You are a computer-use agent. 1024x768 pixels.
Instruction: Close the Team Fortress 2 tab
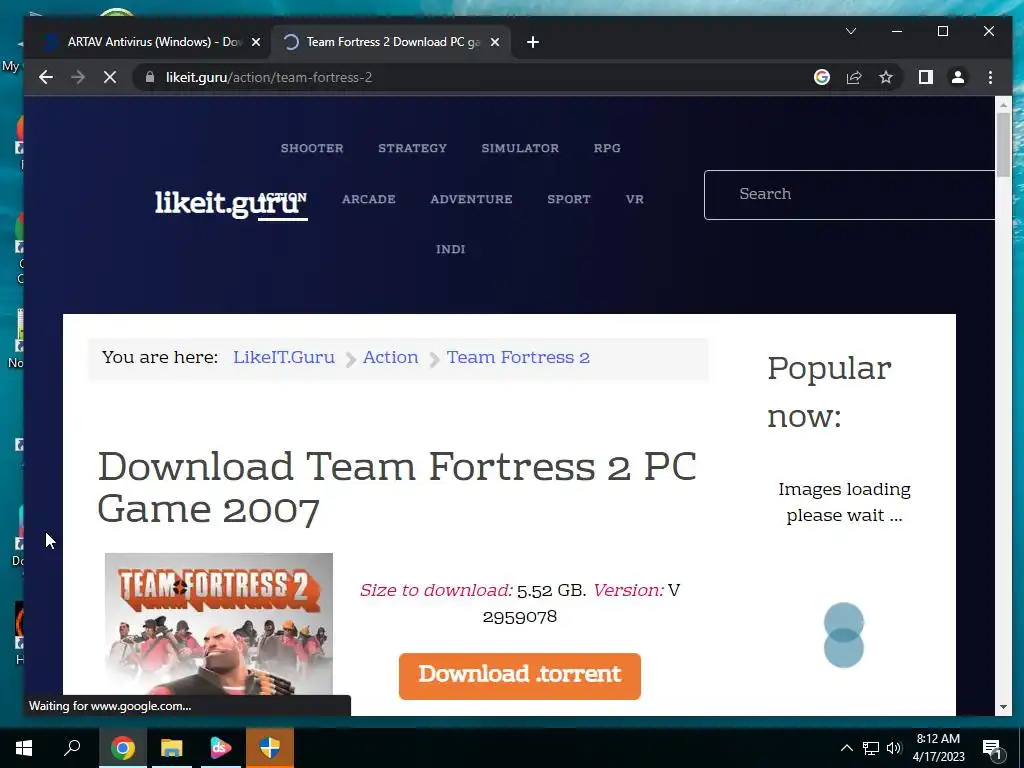click(x=495, y=42)
